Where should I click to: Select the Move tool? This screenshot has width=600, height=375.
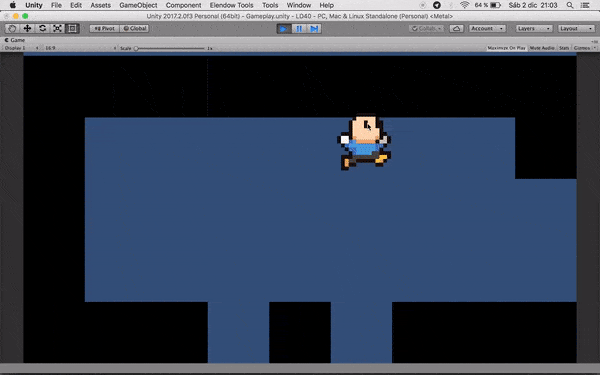coord(27,28)
